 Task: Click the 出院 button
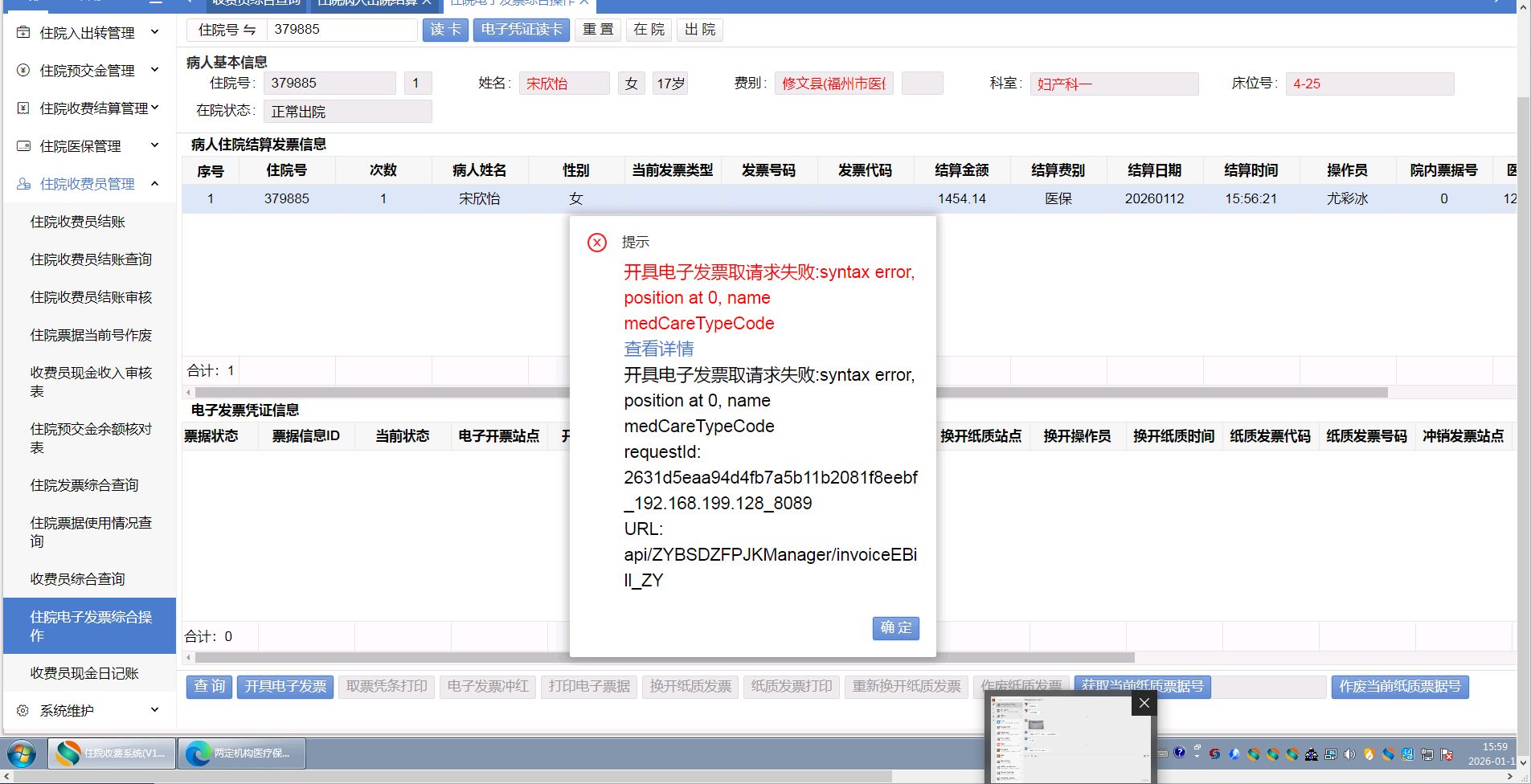(x=700, y=30)
